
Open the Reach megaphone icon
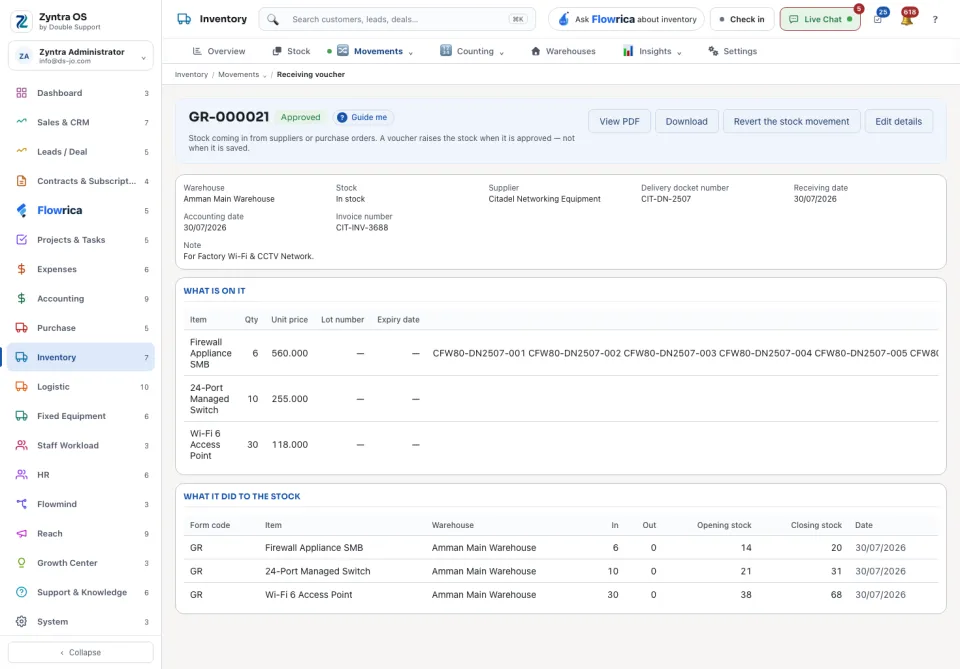tap(21, 533)
